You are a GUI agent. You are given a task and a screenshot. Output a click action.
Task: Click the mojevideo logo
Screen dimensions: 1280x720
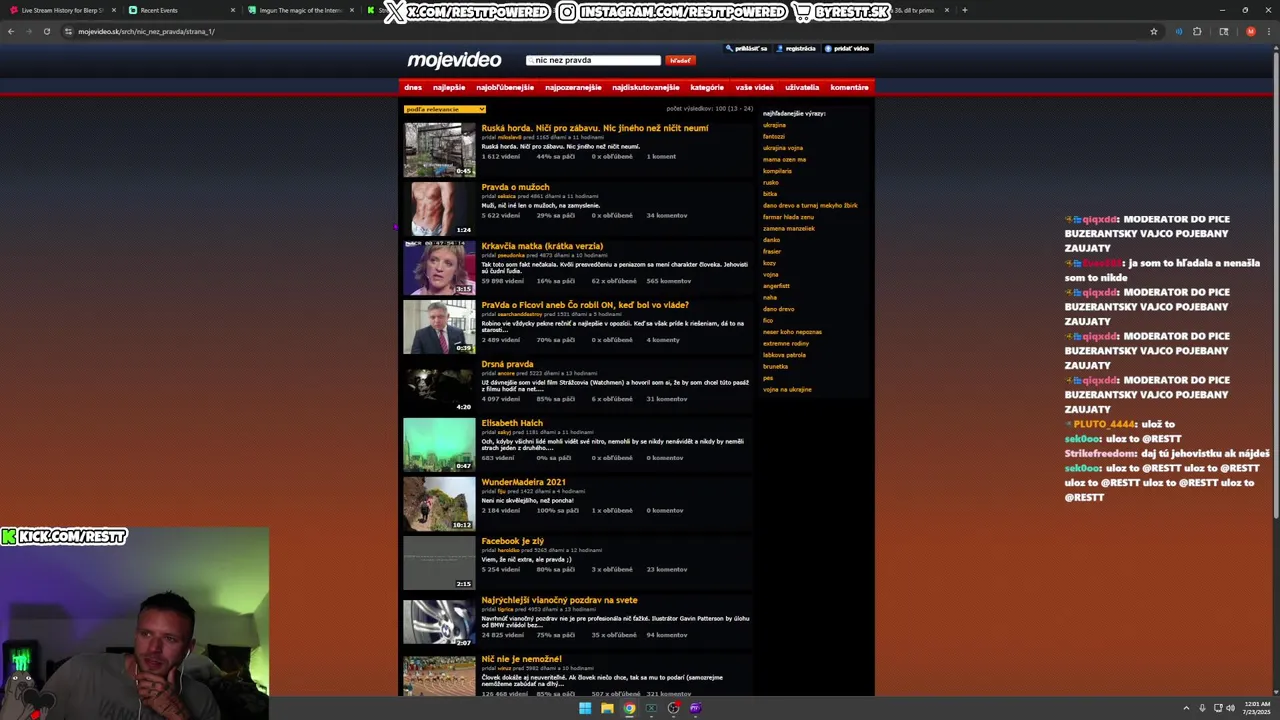454,60
